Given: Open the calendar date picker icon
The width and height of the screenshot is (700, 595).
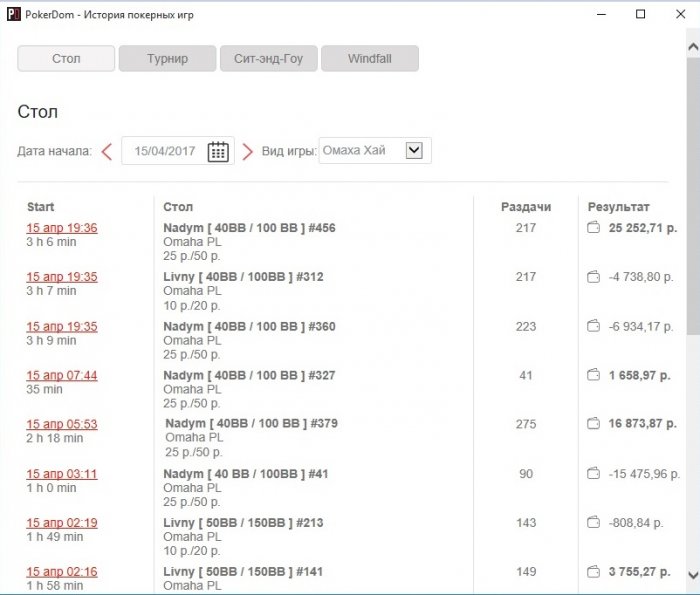Looking at the screenshot, I should click(218, 151).
